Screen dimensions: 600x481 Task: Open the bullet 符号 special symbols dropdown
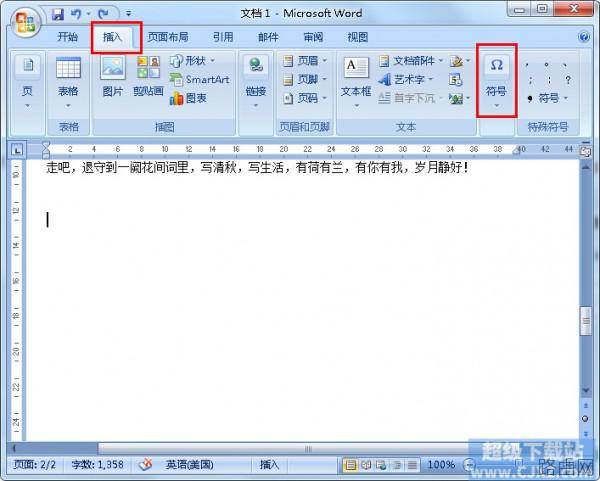548,99
